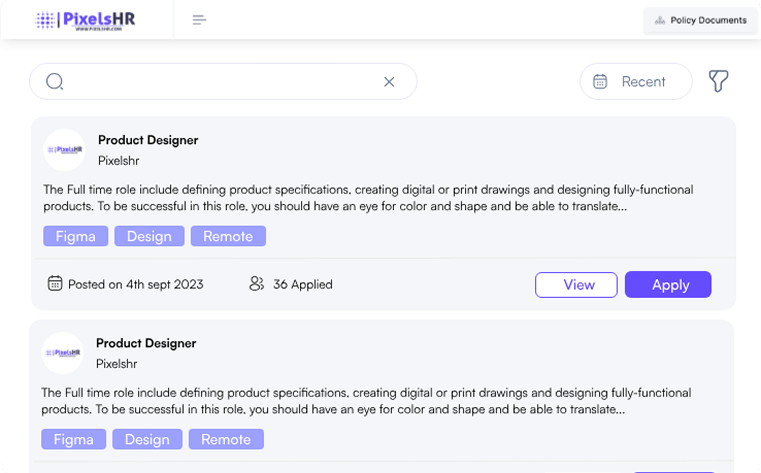Click the calendar icon beside posted date

(x=55, y=284)
